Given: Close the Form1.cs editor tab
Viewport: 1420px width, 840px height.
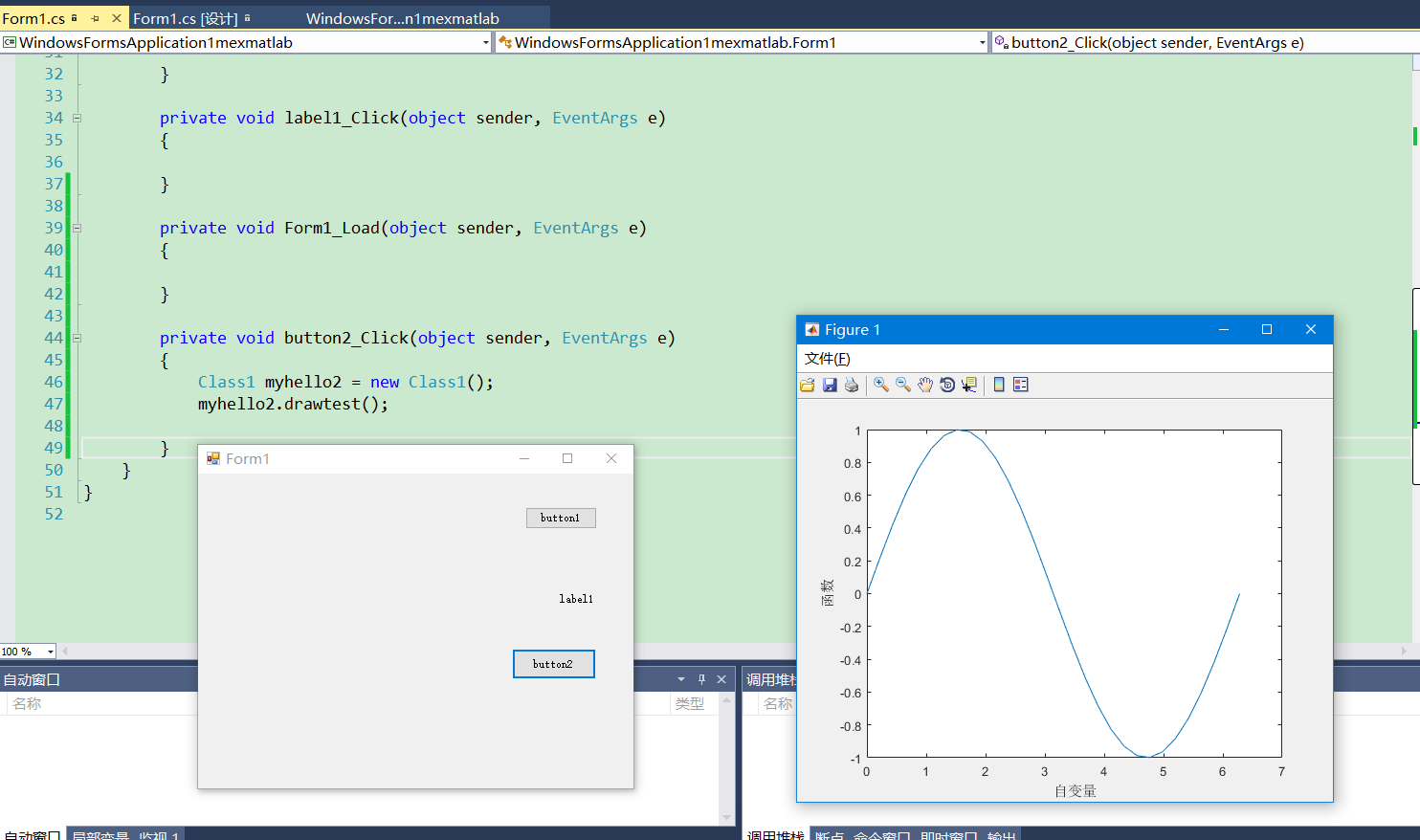Looking at the screenshot, I should [x=117, y=18].
